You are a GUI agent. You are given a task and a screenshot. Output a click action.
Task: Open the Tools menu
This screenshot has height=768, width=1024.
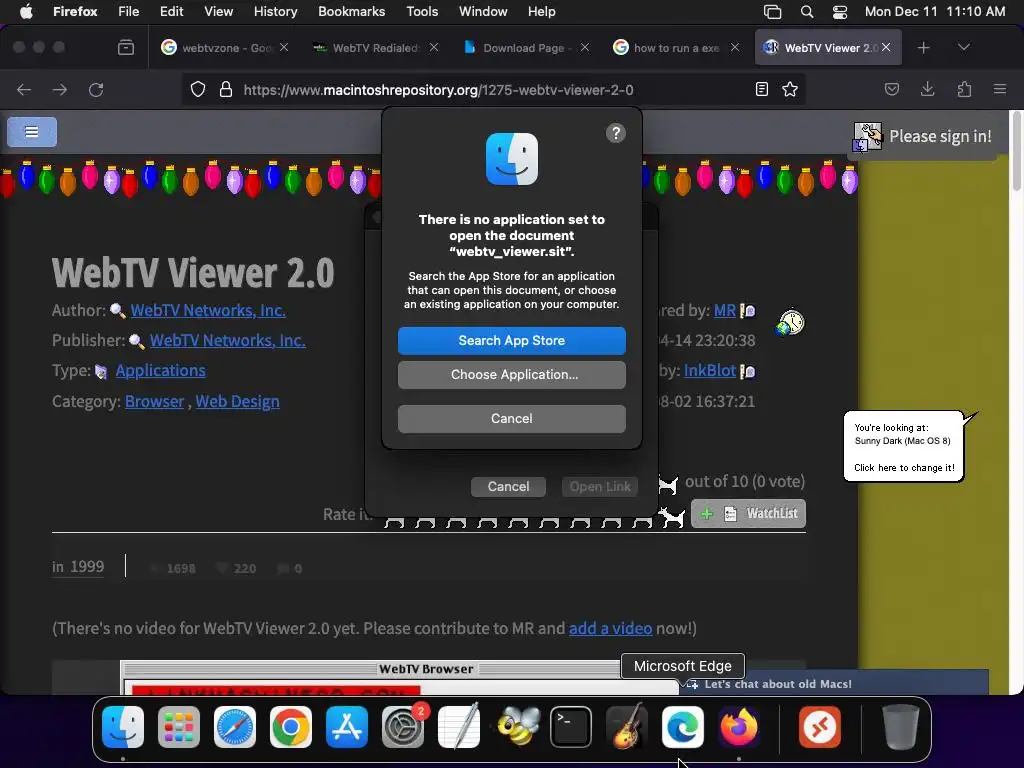click(x=422, y=11)
